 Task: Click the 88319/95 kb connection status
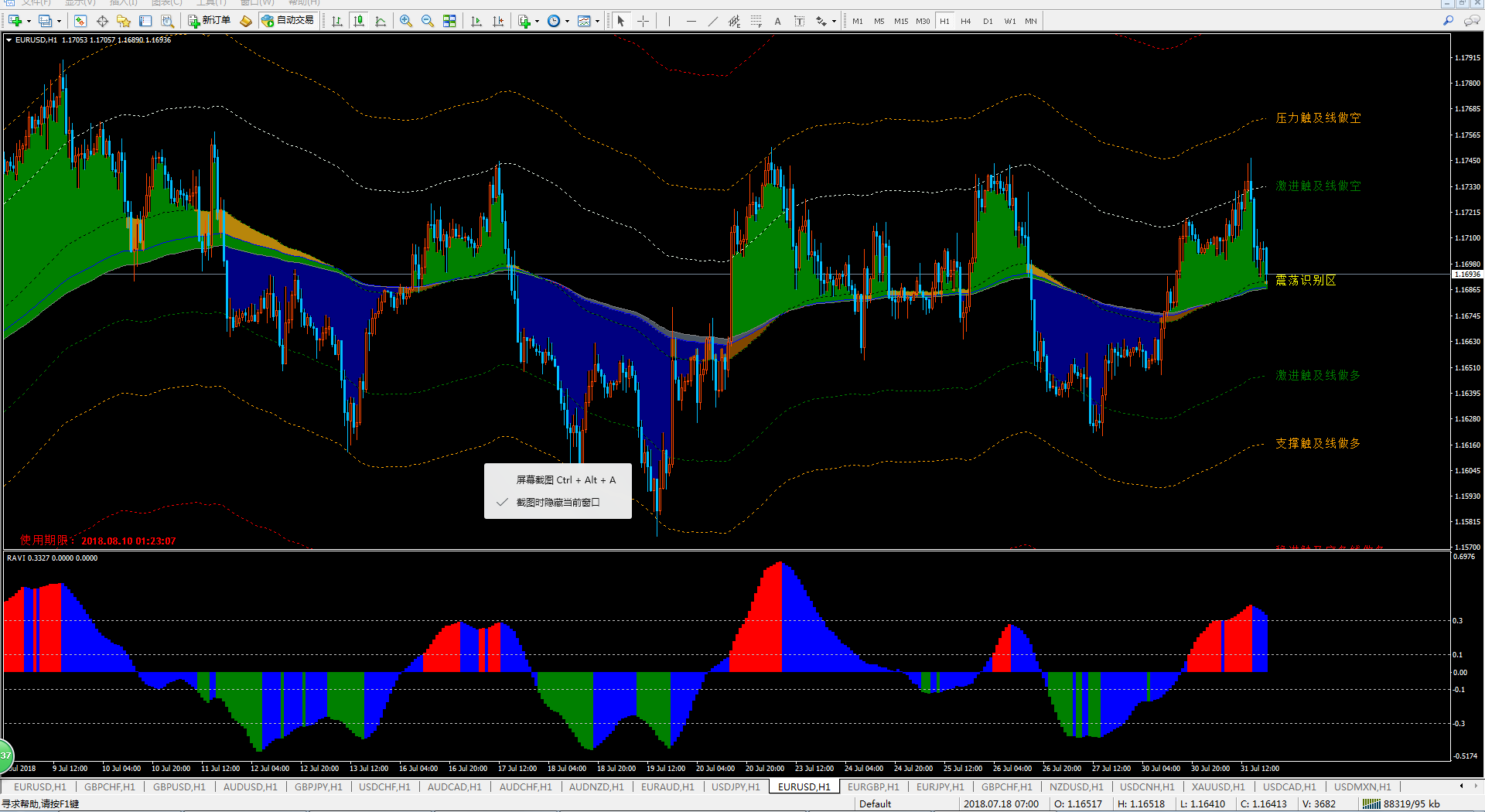(1401, 804)
